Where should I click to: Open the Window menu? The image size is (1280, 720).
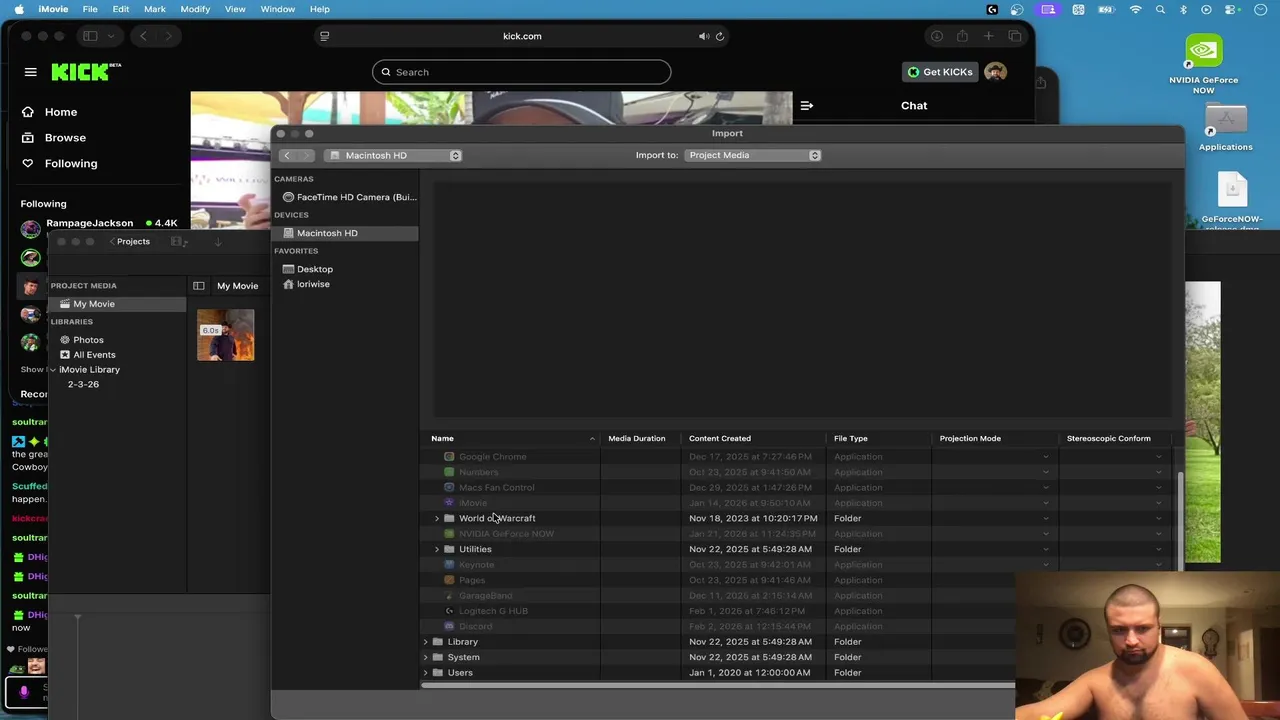pos(278,9)
